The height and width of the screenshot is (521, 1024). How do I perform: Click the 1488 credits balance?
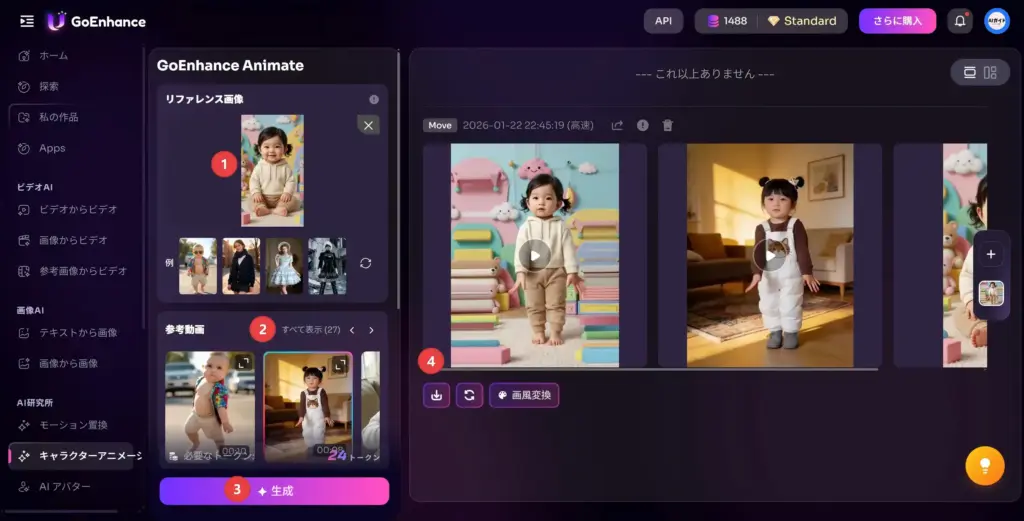point(727,21)
